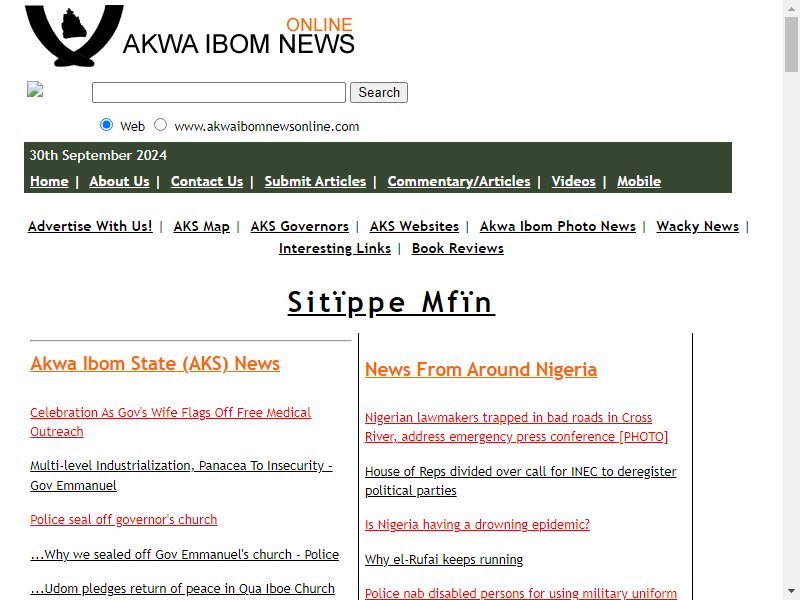Click the Akwa Ibom News Online logo
The image size is (800, 600).
pos(190,36)
